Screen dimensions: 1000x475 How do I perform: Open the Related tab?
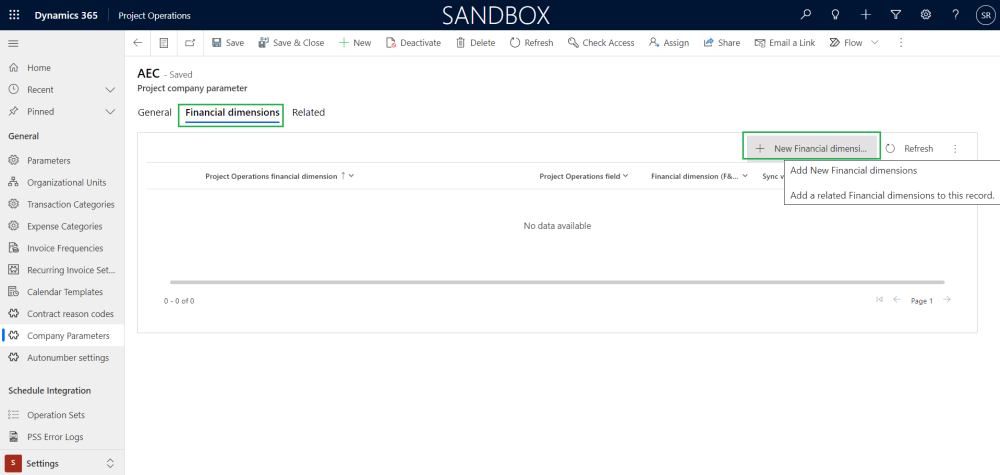(308, 112)
